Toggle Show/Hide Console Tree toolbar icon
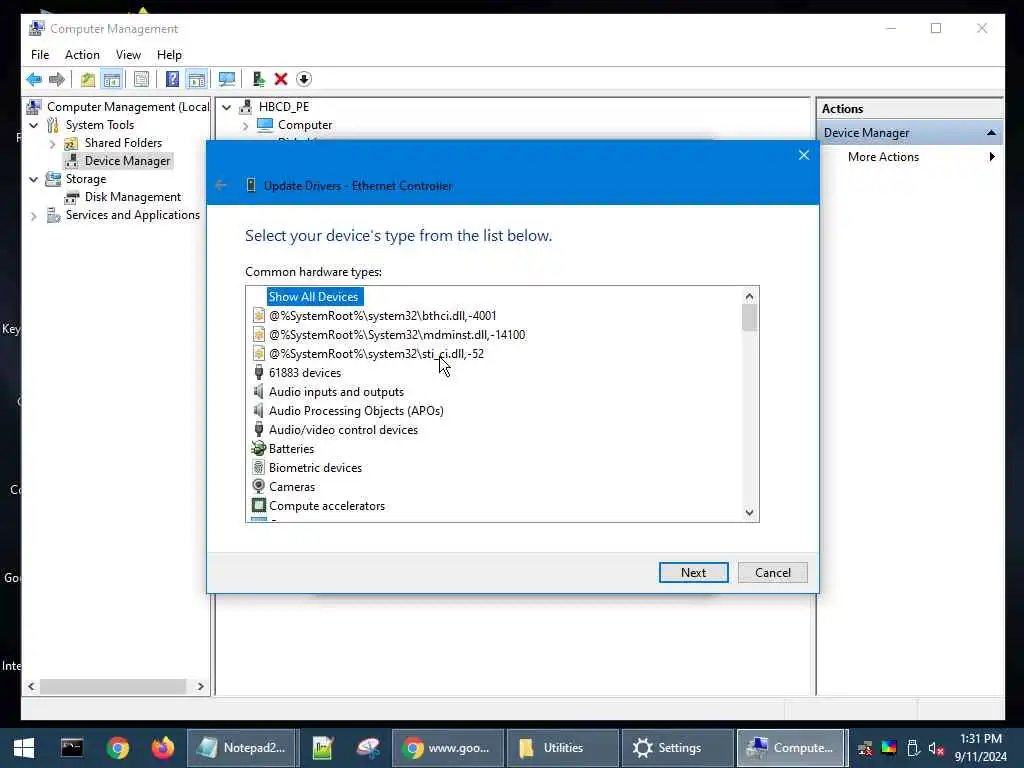The image size is (1024, 768). (x=112, y=80)
